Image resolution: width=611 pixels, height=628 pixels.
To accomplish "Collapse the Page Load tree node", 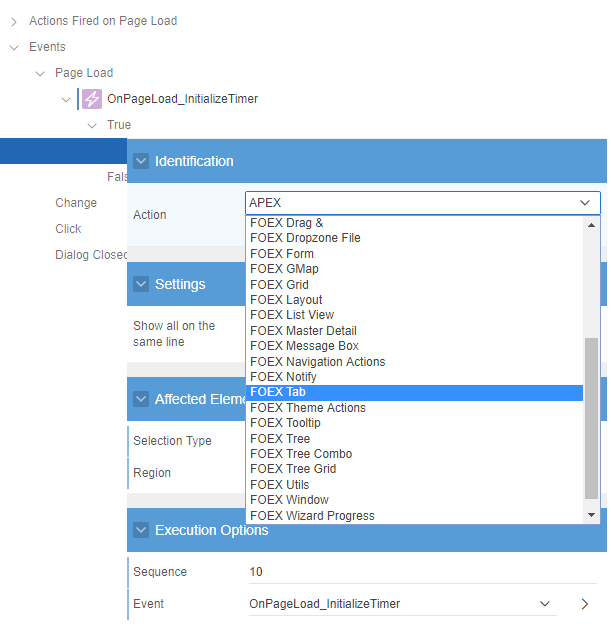I will [40, 74].
